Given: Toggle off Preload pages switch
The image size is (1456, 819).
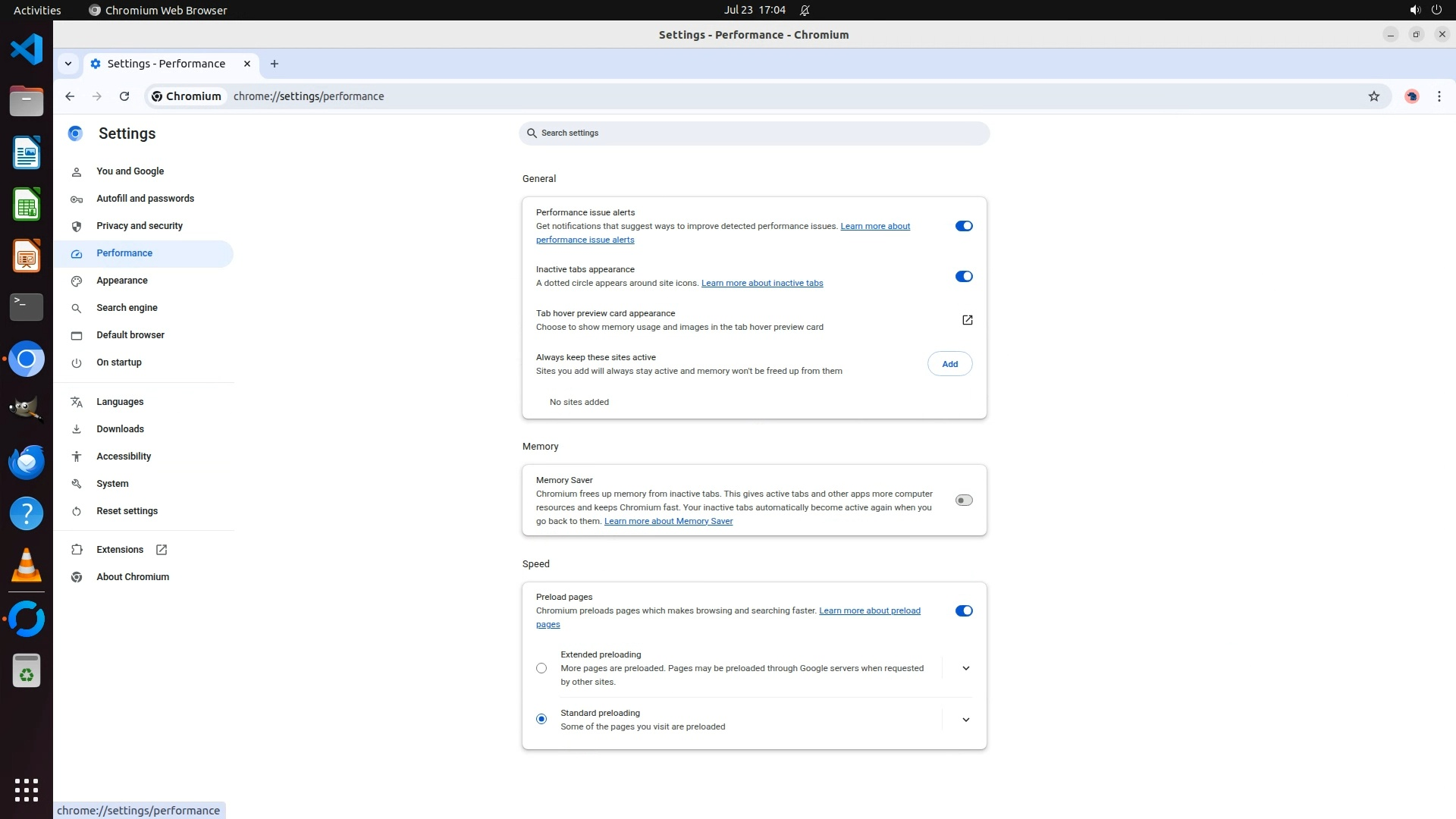Looking at the screenshot, I should pyautogui.click(x=963, y=611).
